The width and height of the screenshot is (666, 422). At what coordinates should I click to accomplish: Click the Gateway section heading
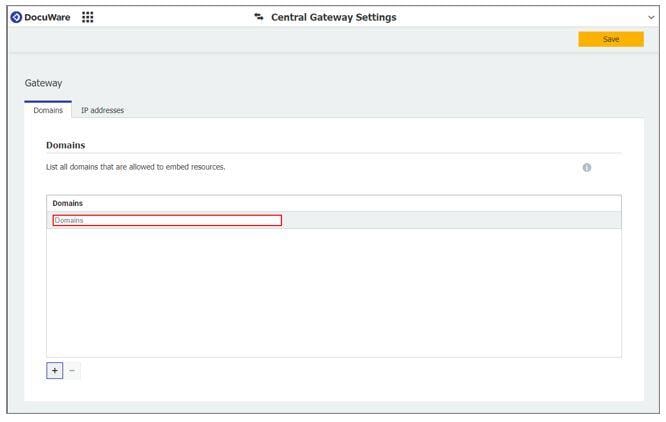click(43, 83)
